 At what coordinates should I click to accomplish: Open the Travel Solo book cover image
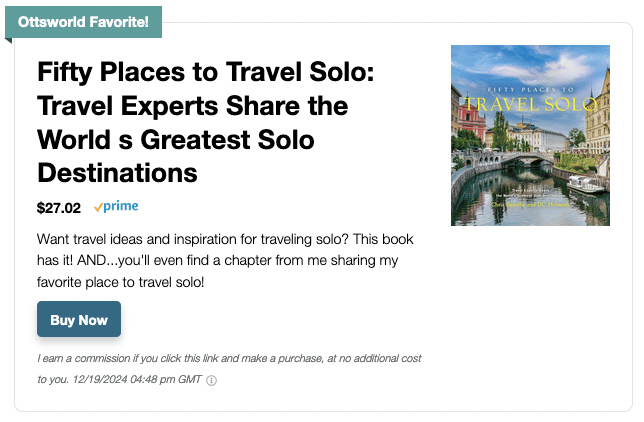530,135
